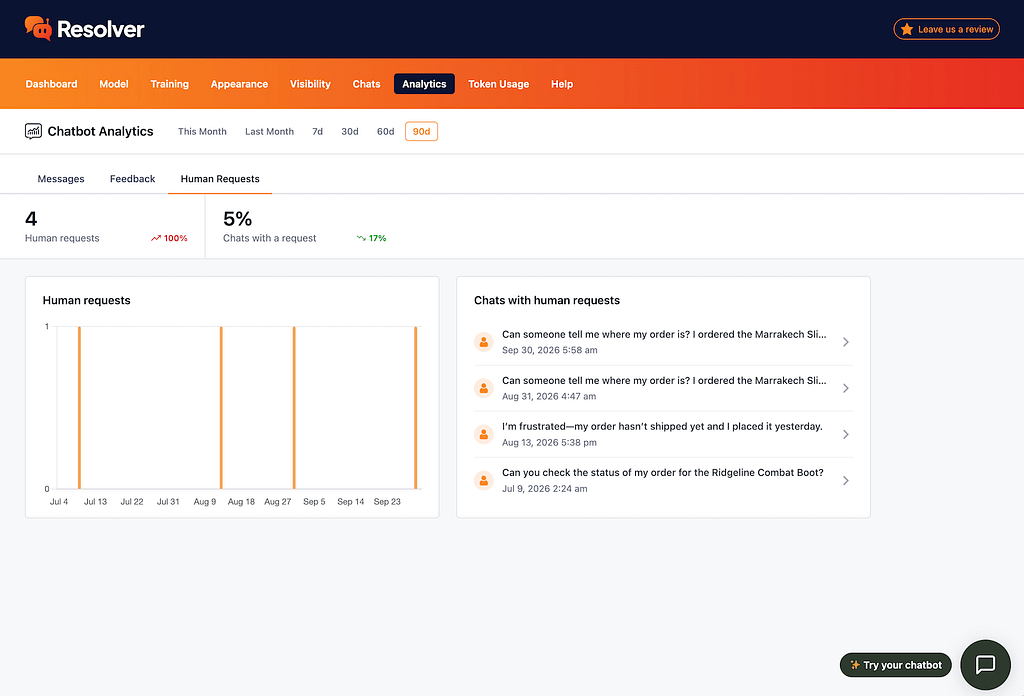Image resolution: width=1024 pixels, height=696 pixels.
Task: Open the Messages analytics tab
Action: (x=61, y=179)
